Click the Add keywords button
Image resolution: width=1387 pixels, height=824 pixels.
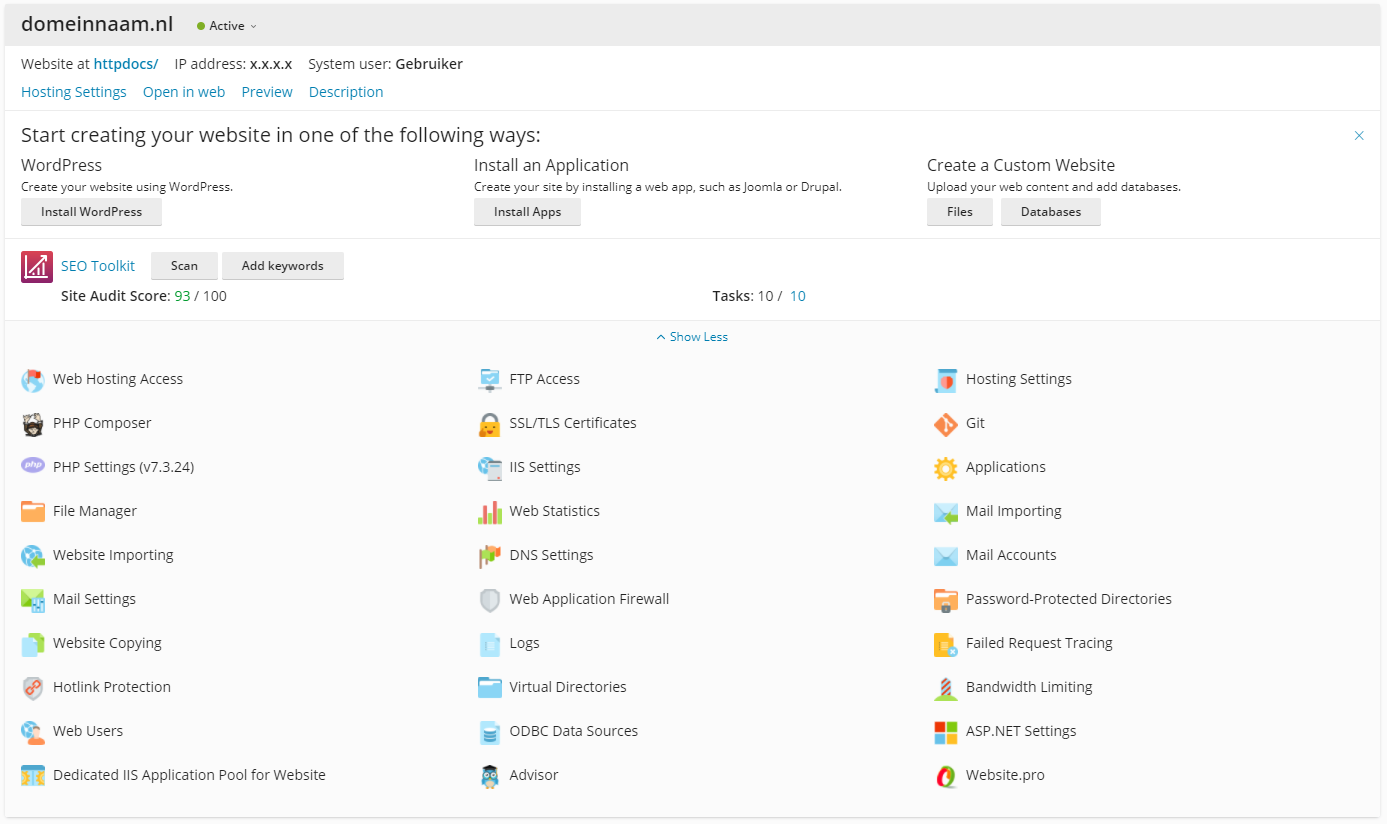283,266
